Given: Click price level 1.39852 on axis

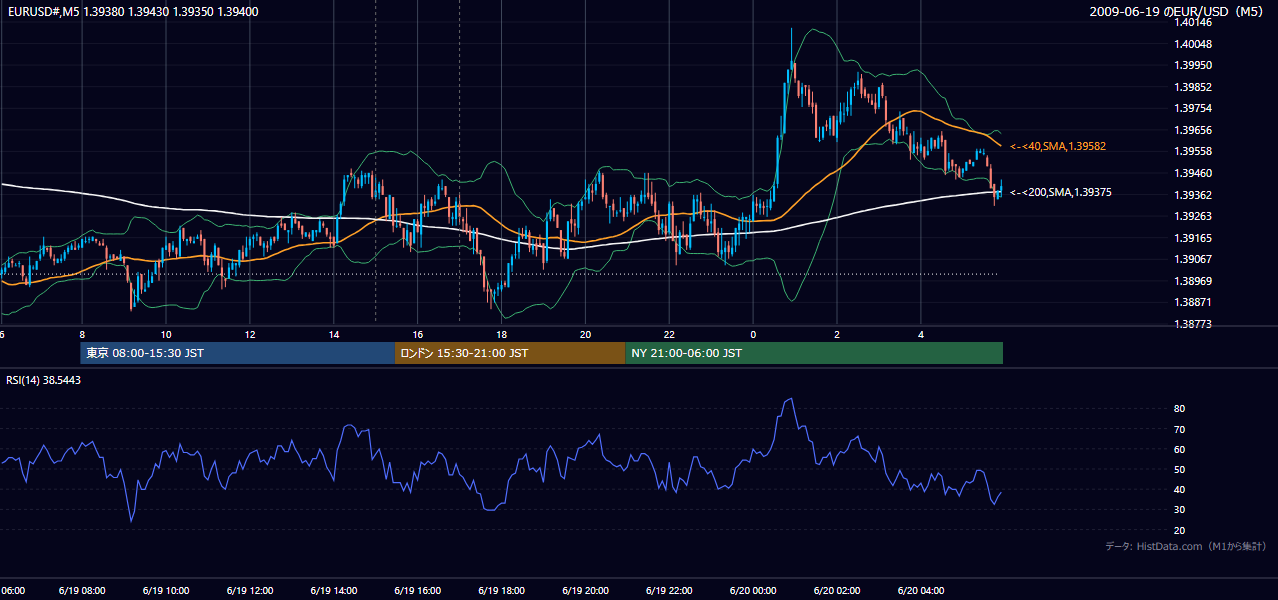Looking at the screenshot, I should [1194, 87].
